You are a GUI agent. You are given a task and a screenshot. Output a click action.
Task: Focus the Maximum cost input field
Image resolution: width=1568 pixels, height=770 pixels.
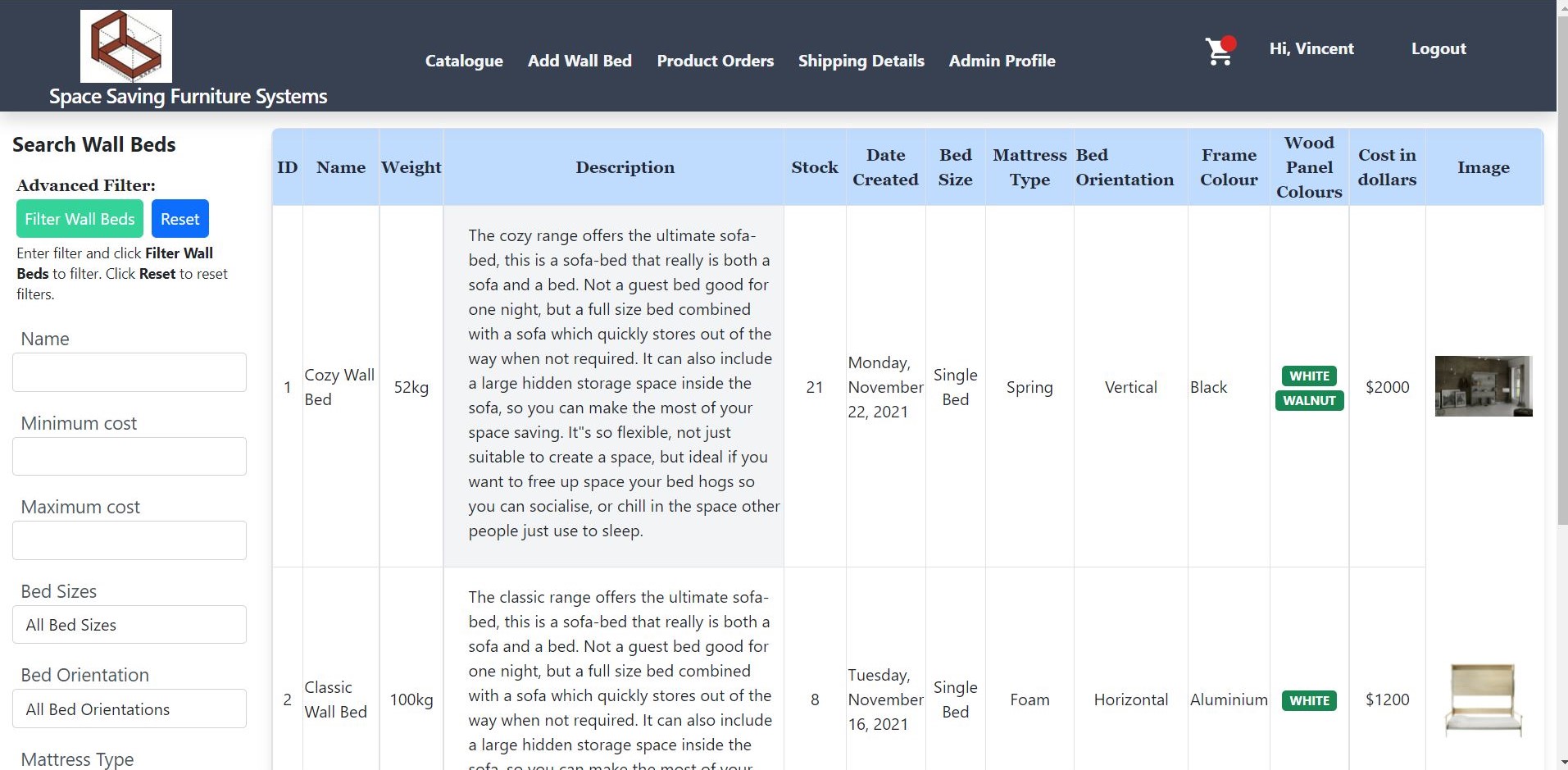[130, 540]
